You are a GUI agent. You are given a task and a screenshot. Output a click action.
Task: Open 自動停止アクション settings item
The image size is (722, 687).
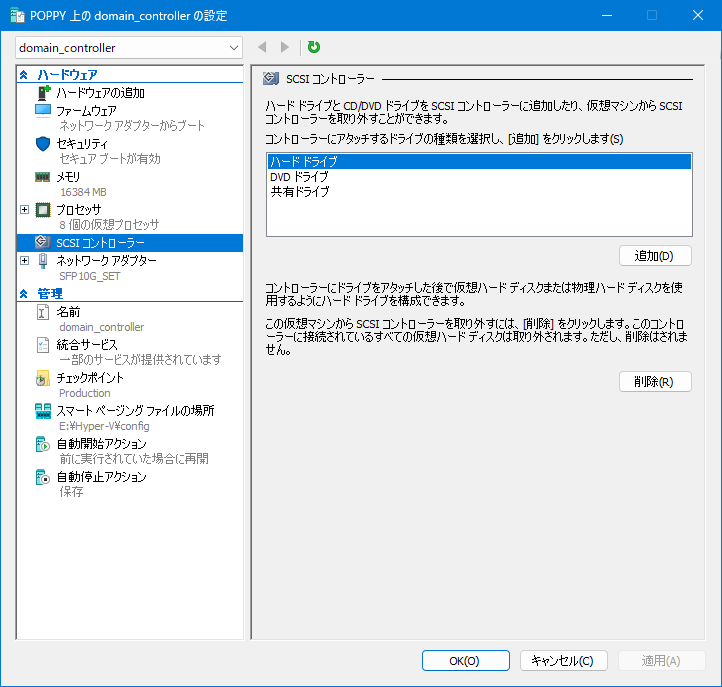[101, 477]
